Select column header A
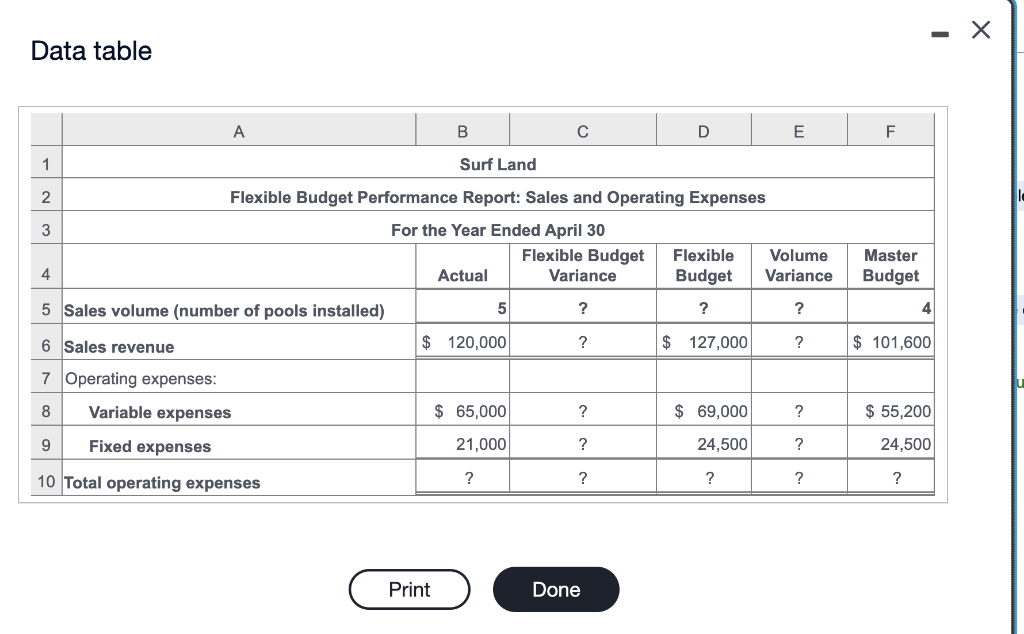The image size is (1024, 634). click(x=238, y=129)
